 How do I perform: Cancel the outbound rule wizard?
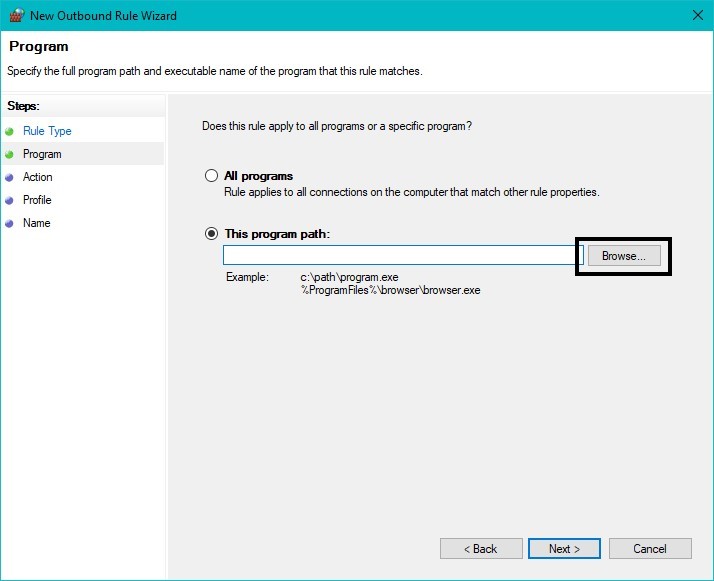coord(650,549)
